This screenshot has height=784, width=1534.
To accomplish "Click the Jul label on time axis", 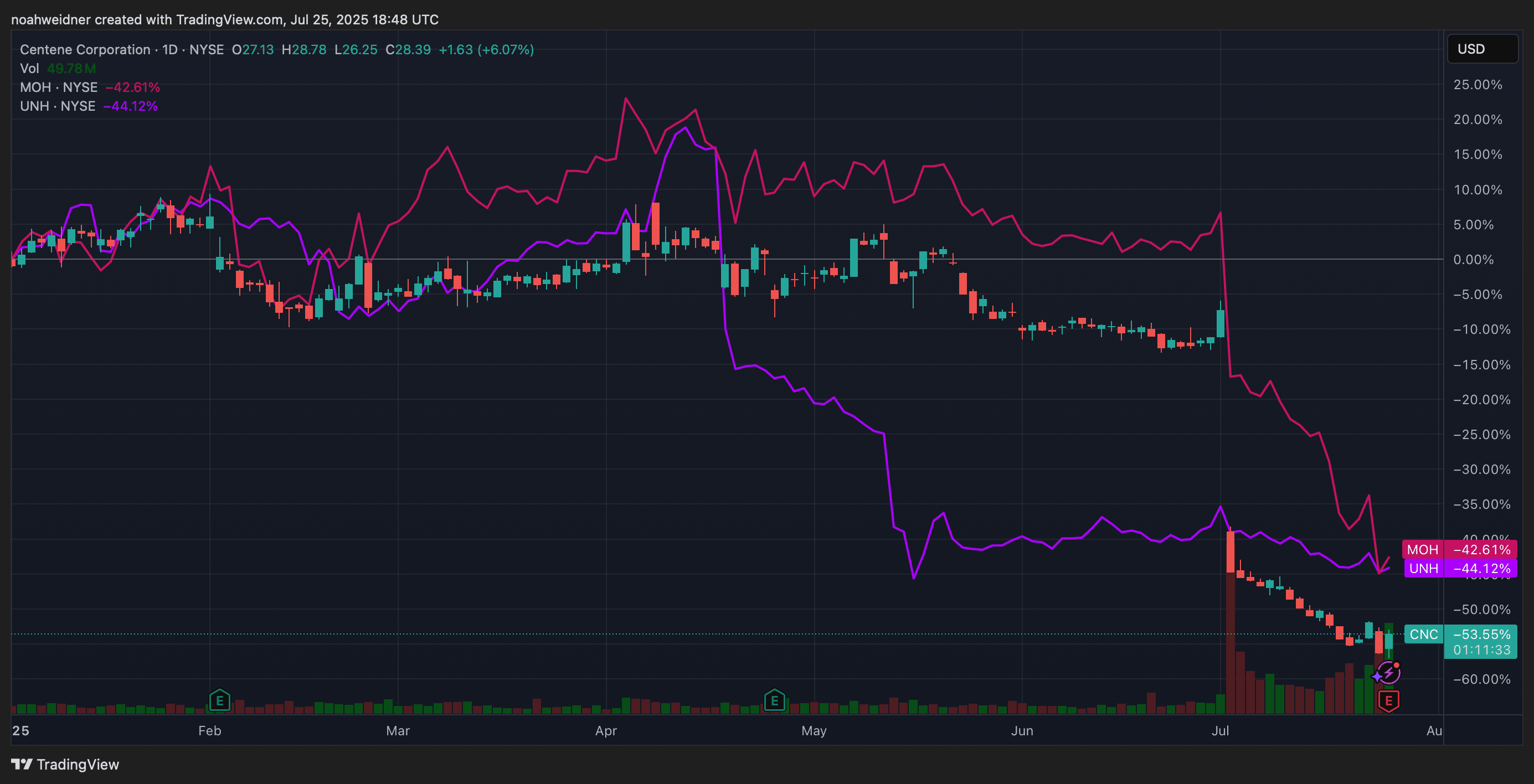I will pyautogui.click(x=1219, y=730).
